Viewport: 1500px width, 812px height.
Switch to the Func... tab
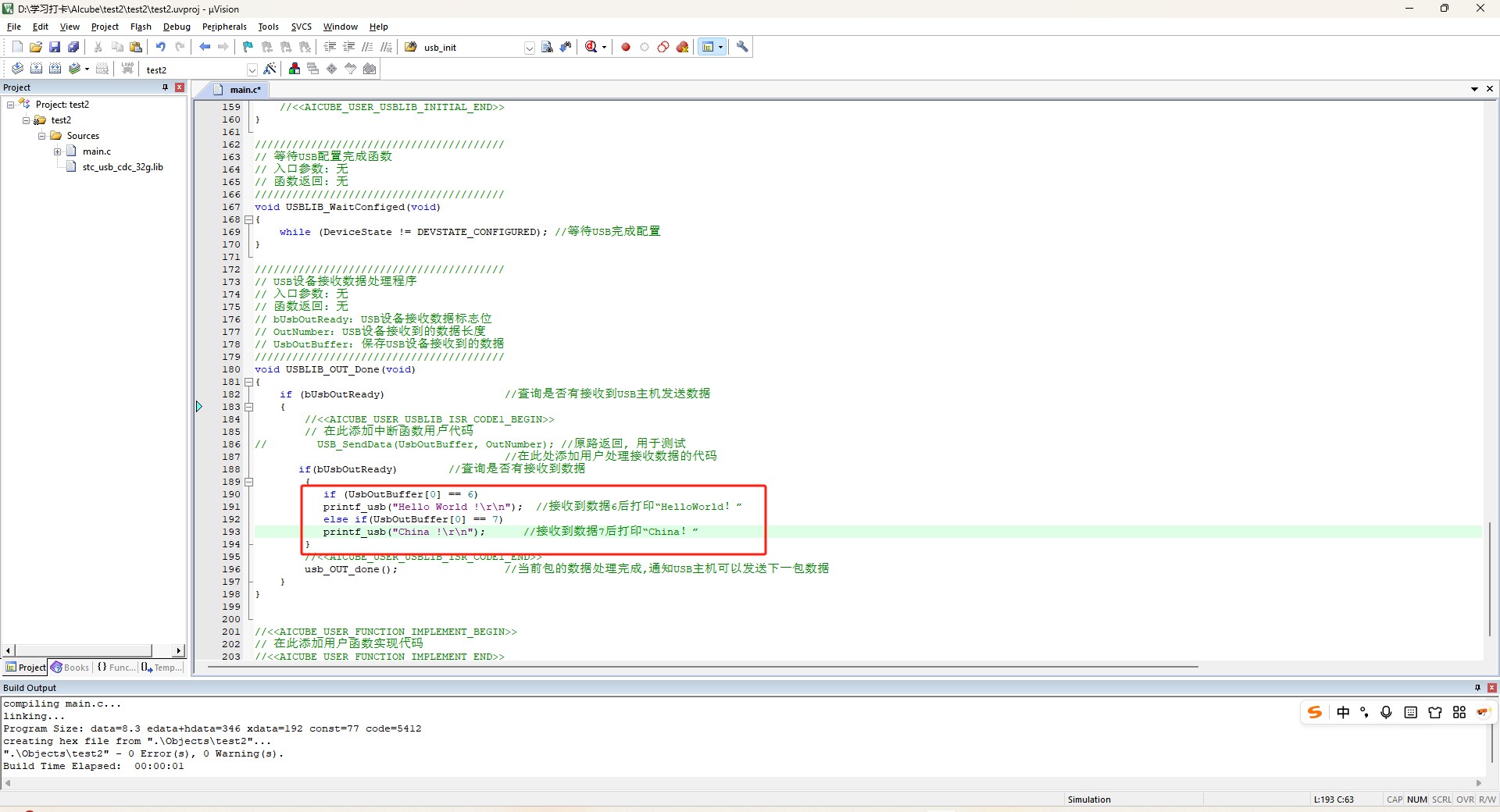click(116, 668)
